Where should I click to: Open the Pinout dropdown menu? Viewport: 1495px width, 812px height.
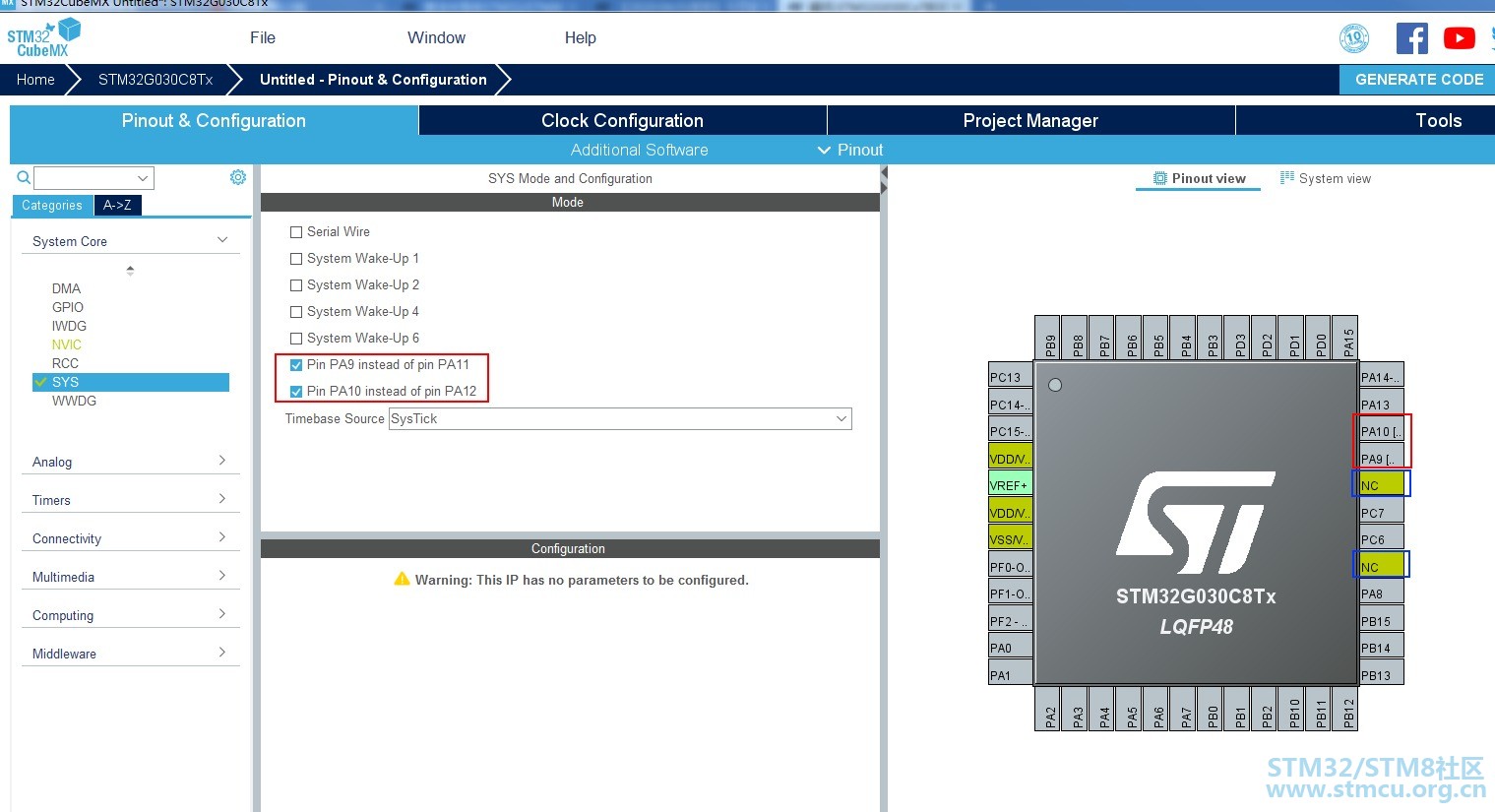[x=850, y=150]
